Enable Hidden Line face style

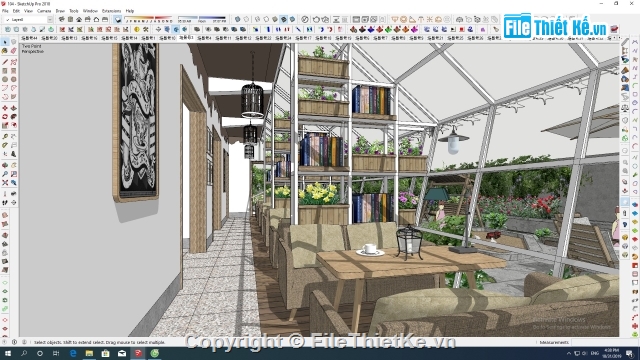266,19
